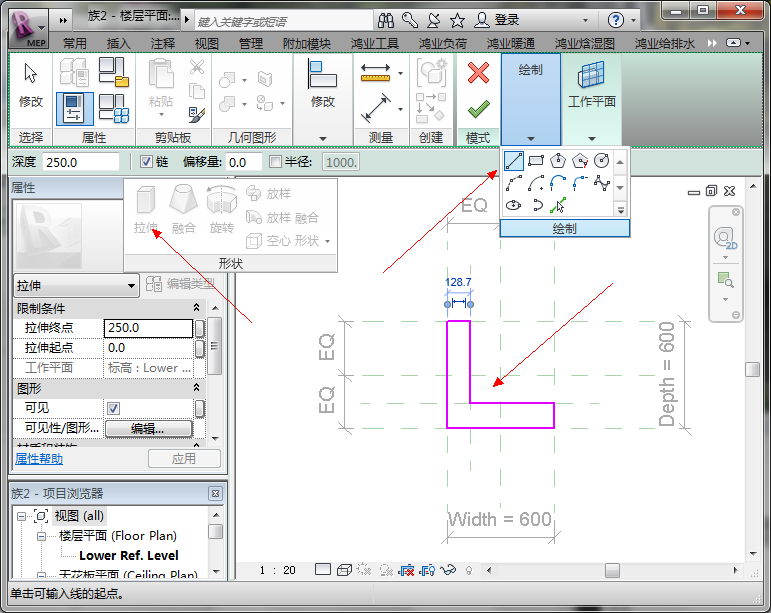Open Family Category and Parameters icon
Image resolution: width=771 pixels, height=613 pixels.
pyautogui.click(x=114, y=72)
